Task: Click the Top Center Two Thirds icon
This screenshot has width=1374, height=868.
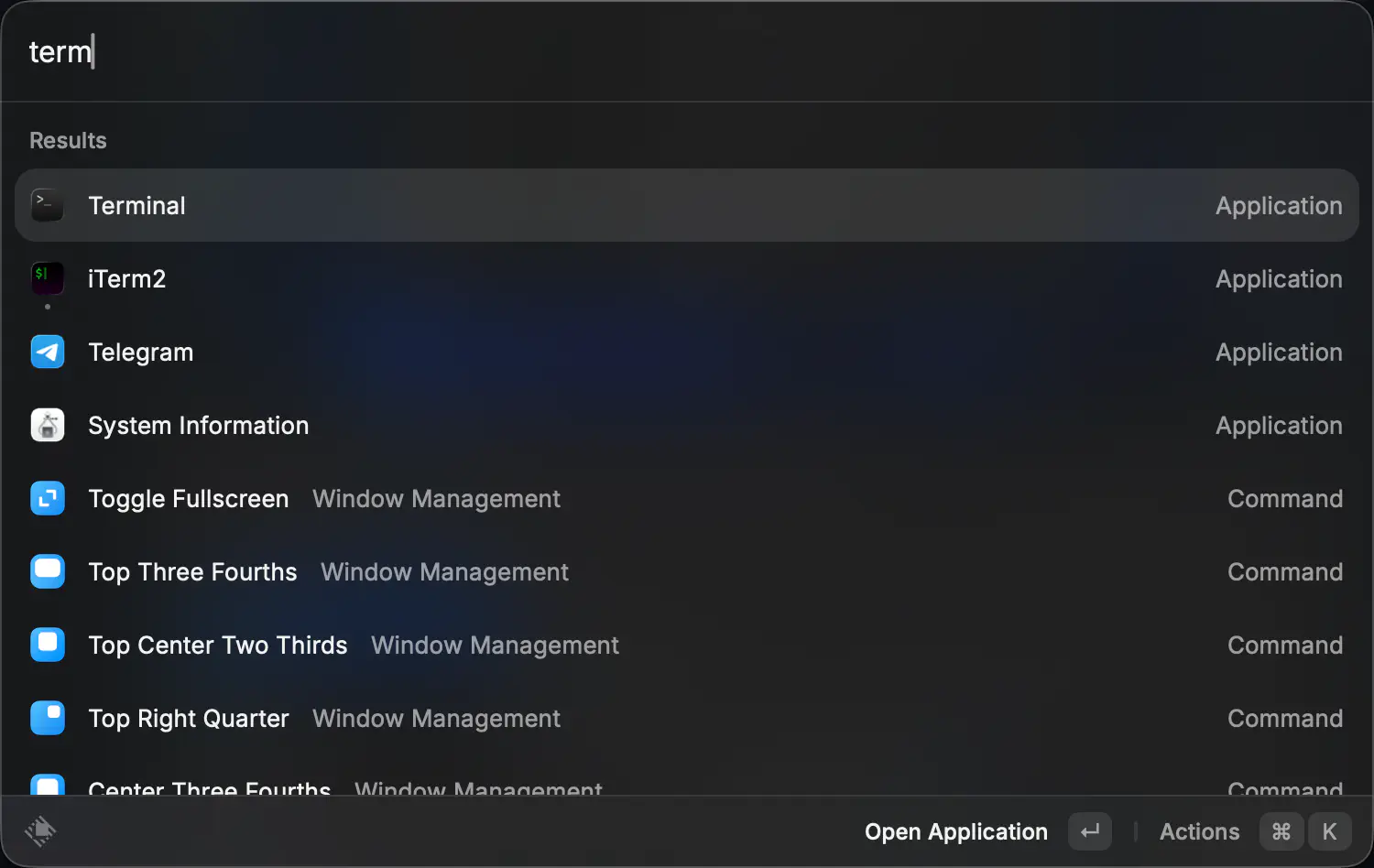Action: (48, 645)
